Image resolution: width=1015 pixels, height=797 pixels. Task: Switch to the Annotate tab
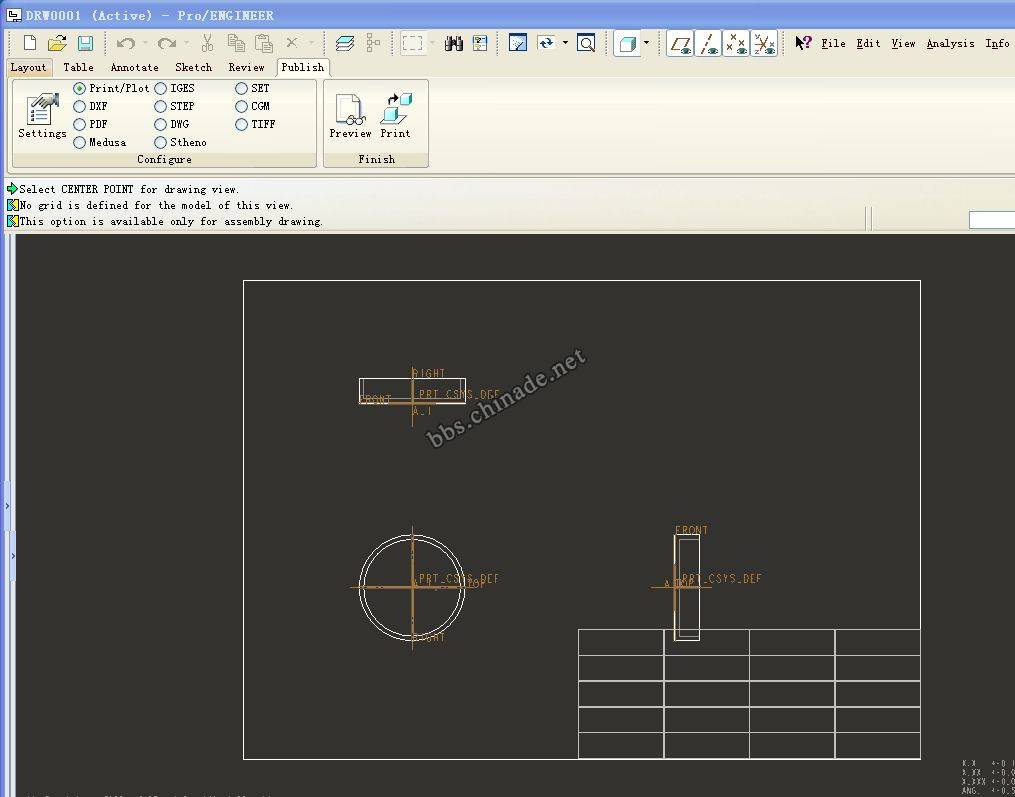(x=134, y=67)
